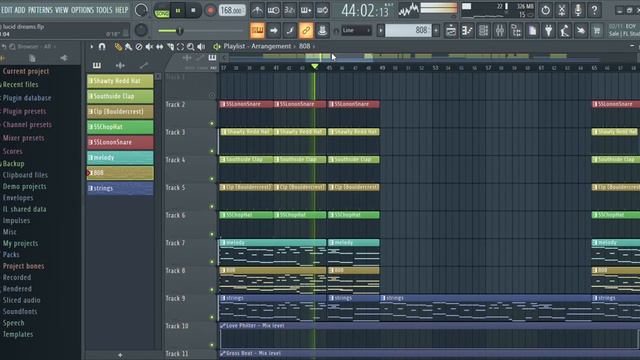The image size is (640, 360).
Task: Expand Current project in browser
Action: tap(26, 71)
